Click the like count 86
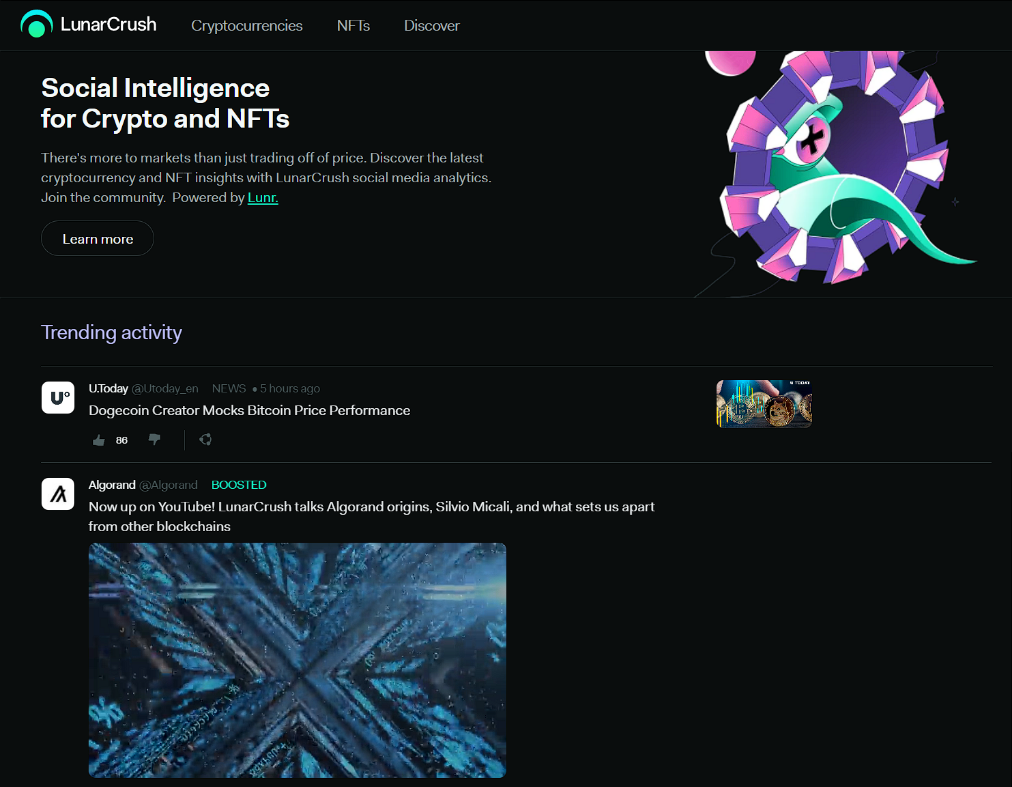Viewport: 1012px width, 787px height. [122, 440]
